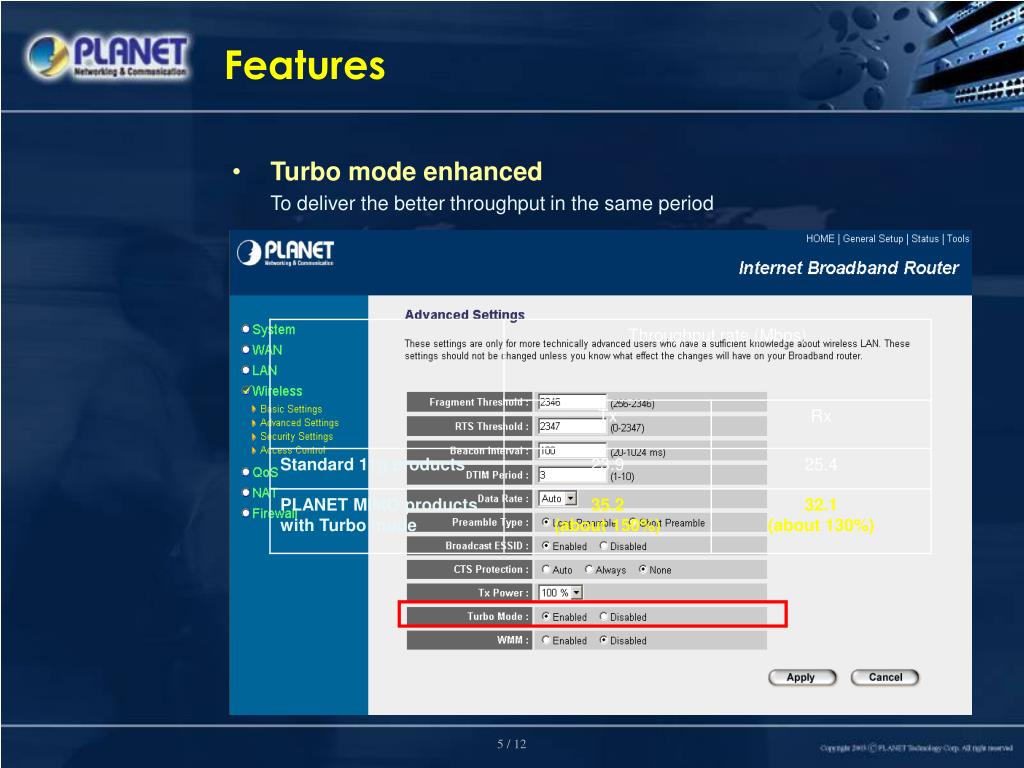This screenshot has height=768, width=1024.
Task: Click the slide page number 5 / 12
Action: pos(511,744)
